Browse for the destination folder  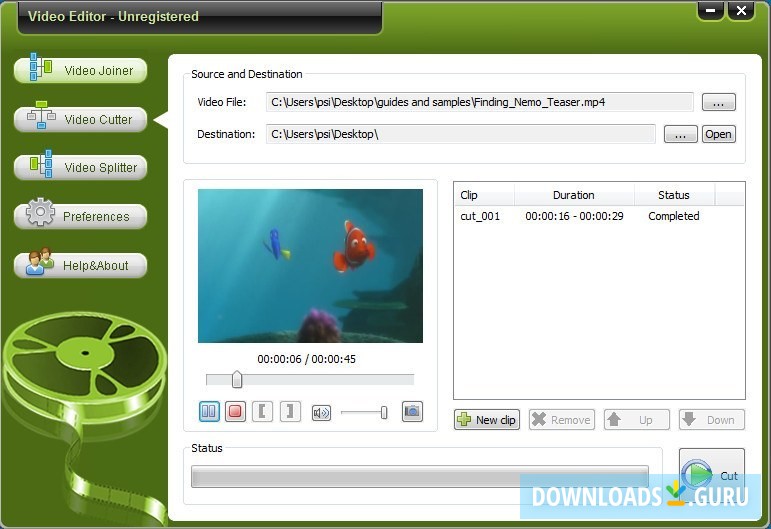(x=681, y=134)
